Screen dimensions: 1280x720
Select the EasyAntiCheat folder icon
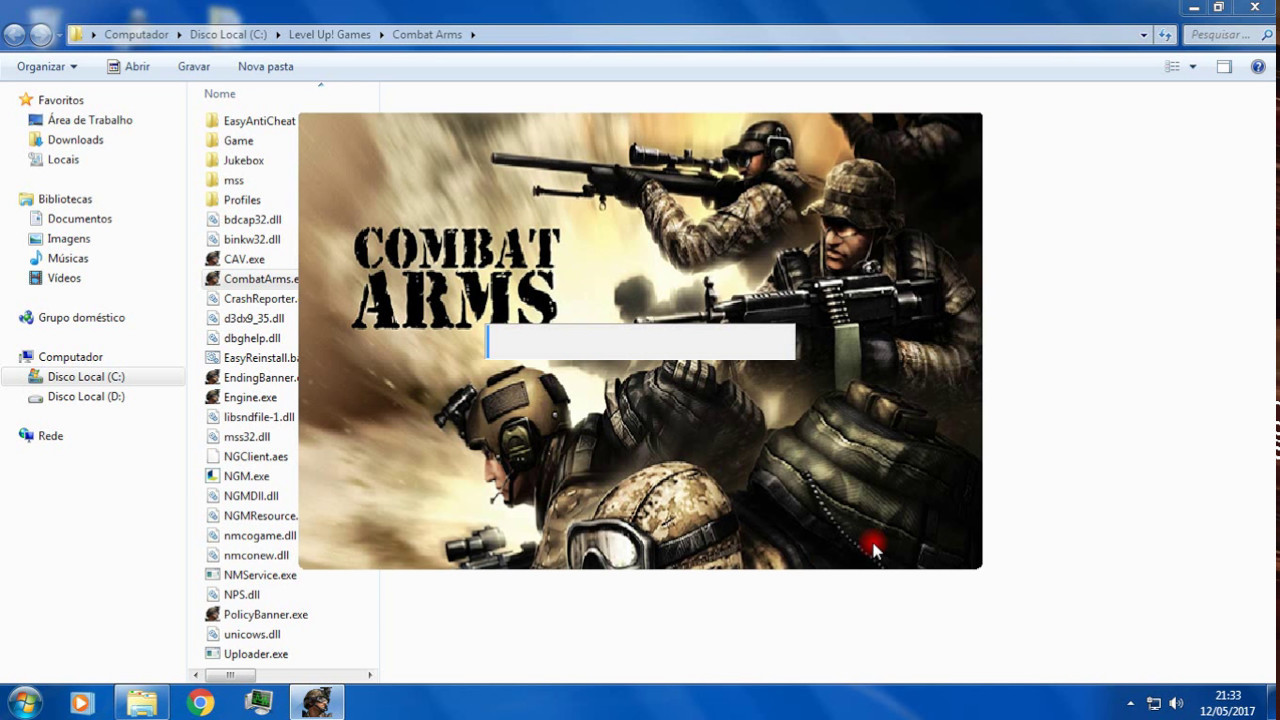[x=212, y=121]
